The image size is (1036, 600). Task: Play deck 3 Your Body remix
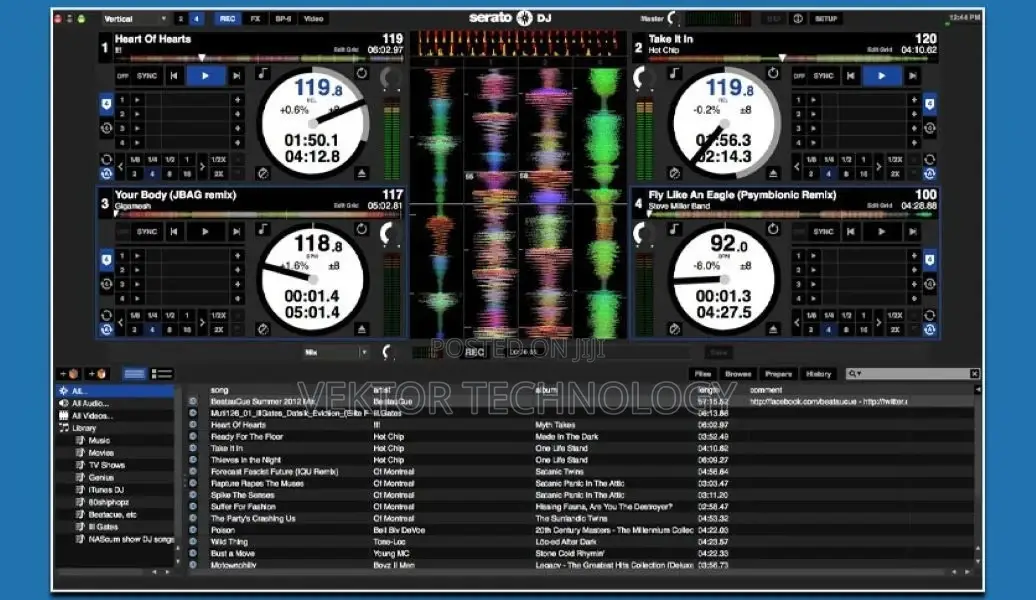[x=205, y=232]
